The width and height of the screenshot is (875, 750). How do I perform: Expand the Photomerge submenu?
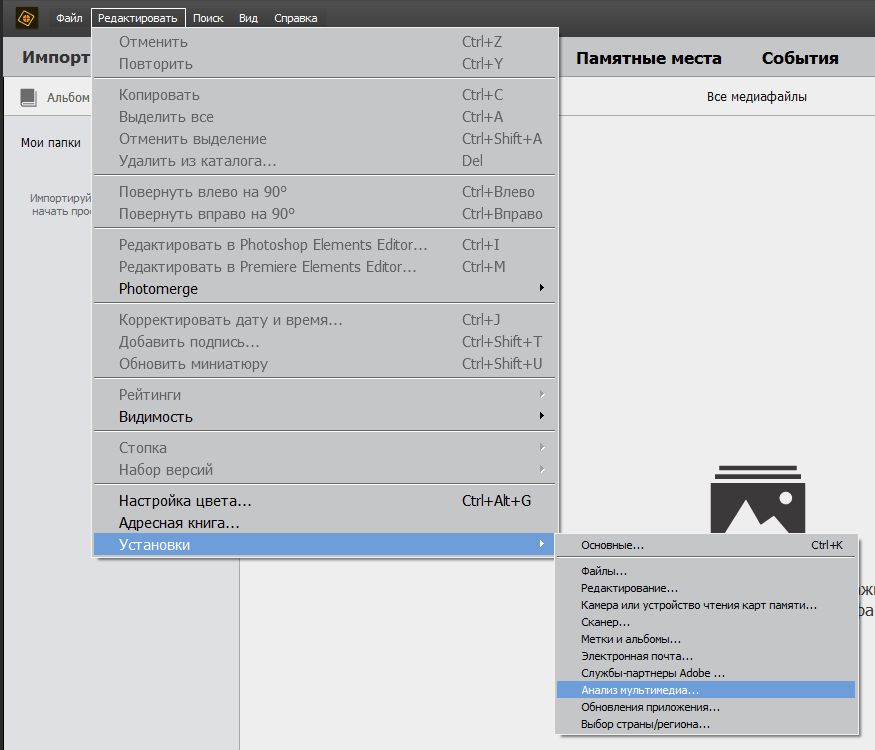click(x=325, y=289)
